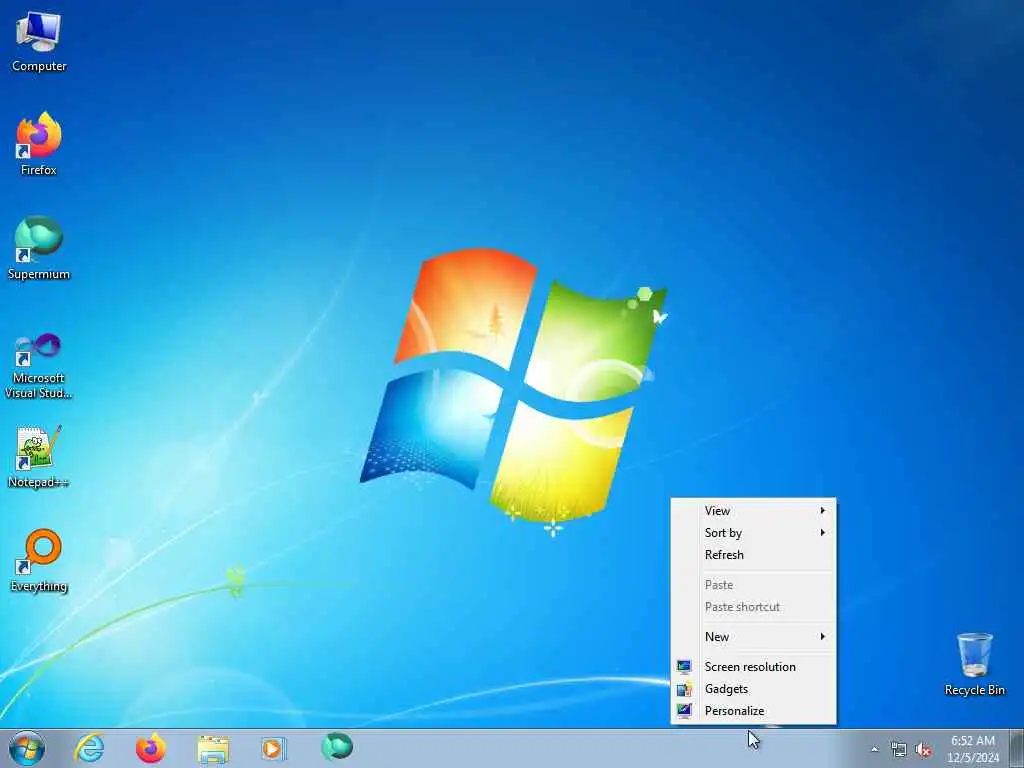This screenshot has width=1024, height=768.
Task: Open Gadgets from the context menu
Action: pyautogui.click(x=754, y=689)
